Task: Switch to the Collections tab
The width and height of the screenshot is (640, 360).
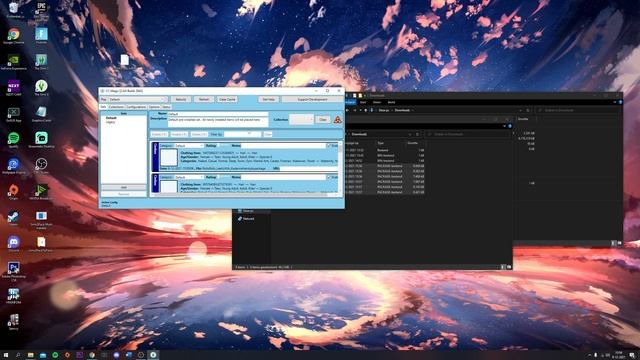Action: [x=116, y=107]
